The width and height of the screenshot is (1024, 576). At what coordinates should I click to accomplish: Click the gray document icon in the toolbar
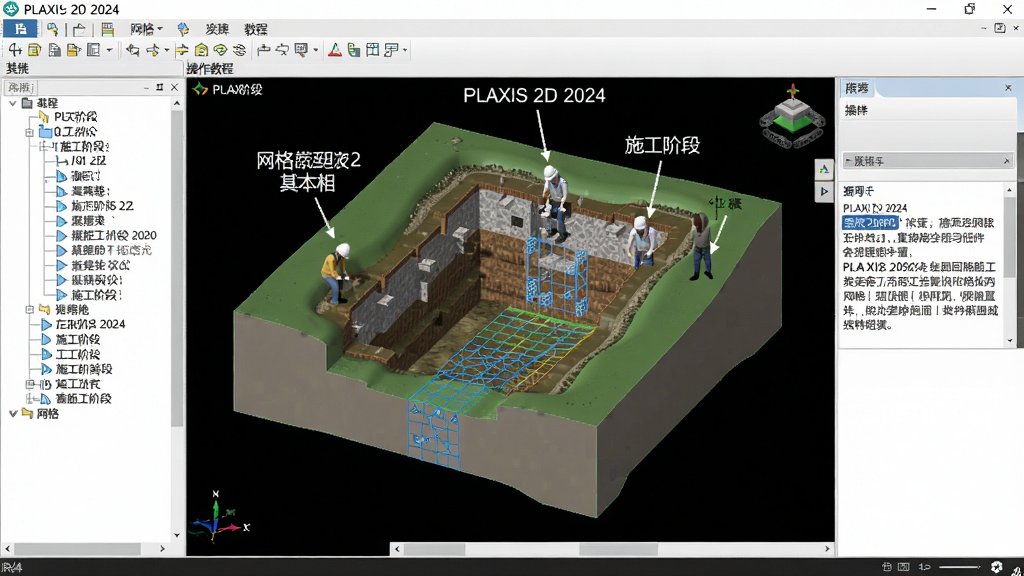[x=54, y=50]
